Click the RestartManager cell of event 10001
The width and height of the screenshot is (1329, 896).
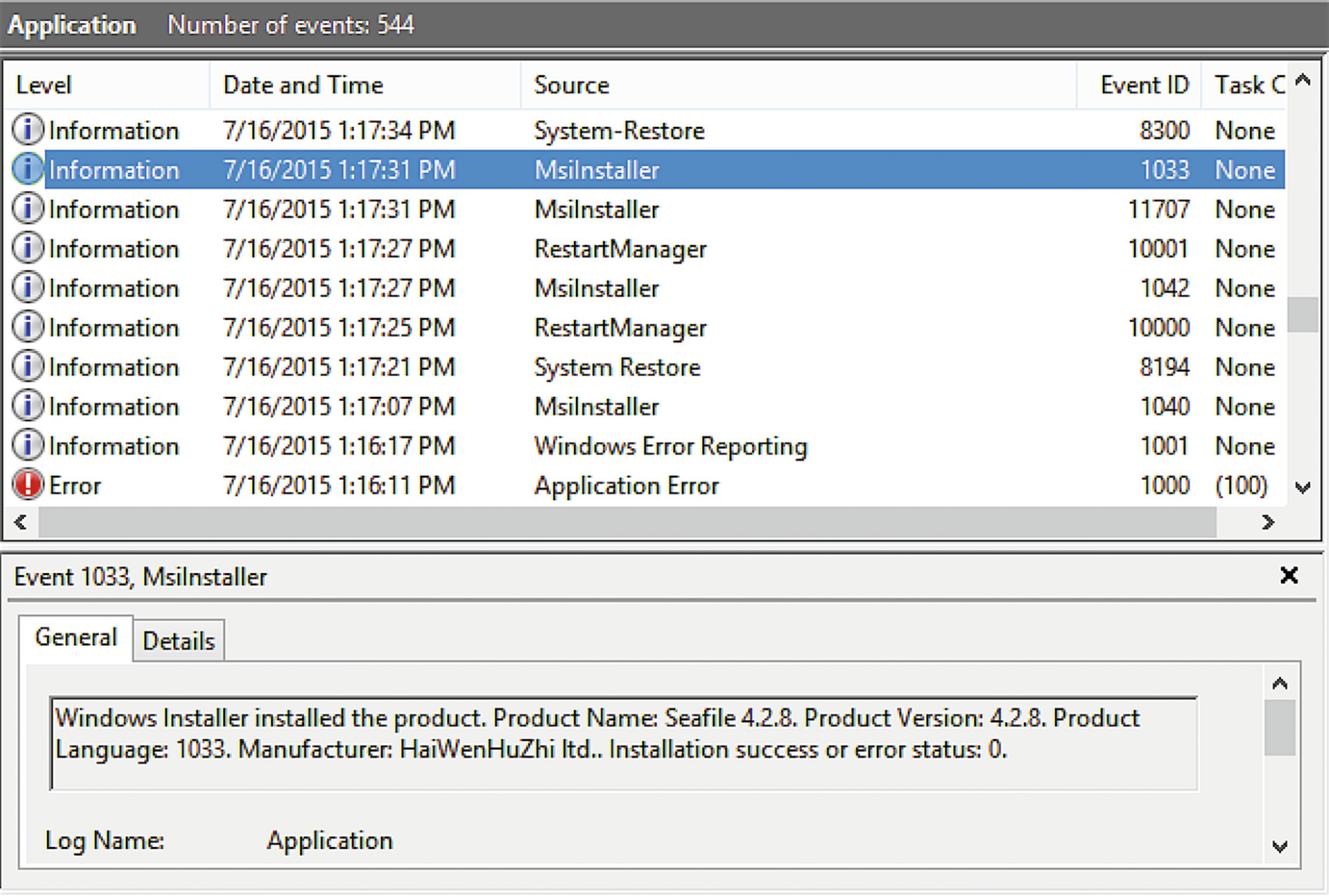pos(620,249)
